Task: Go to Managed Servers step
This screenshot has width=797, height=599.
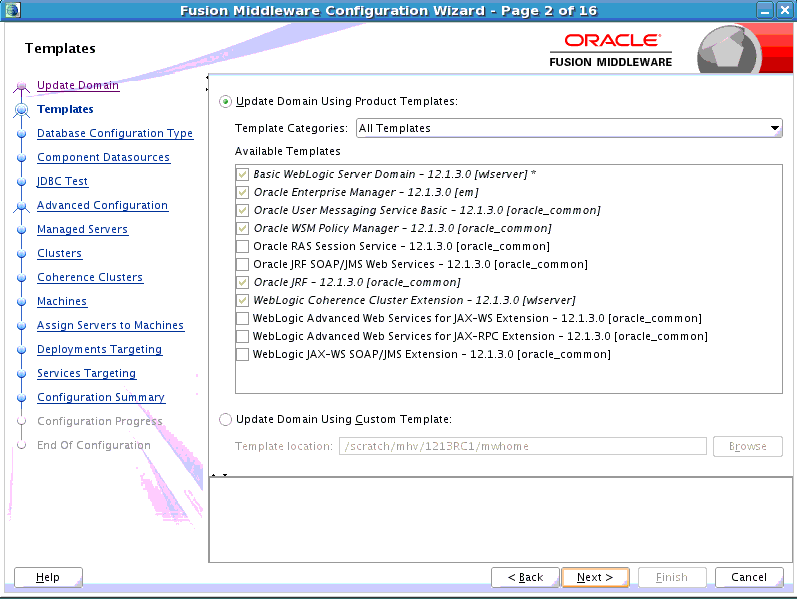Action: (82, 229)
